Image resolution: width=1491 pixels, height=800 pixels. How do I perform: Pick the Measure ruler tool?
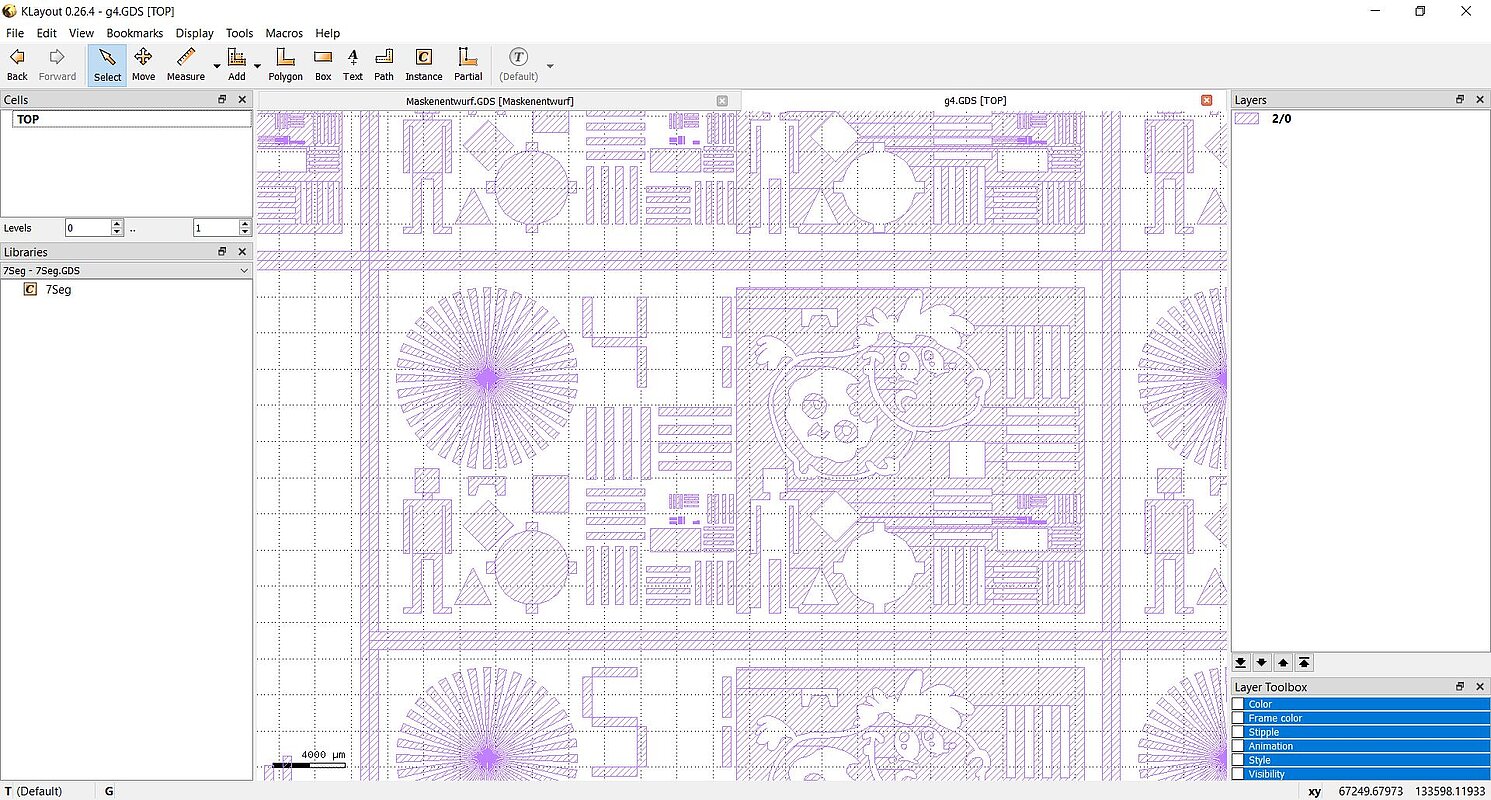pos(186,65)
